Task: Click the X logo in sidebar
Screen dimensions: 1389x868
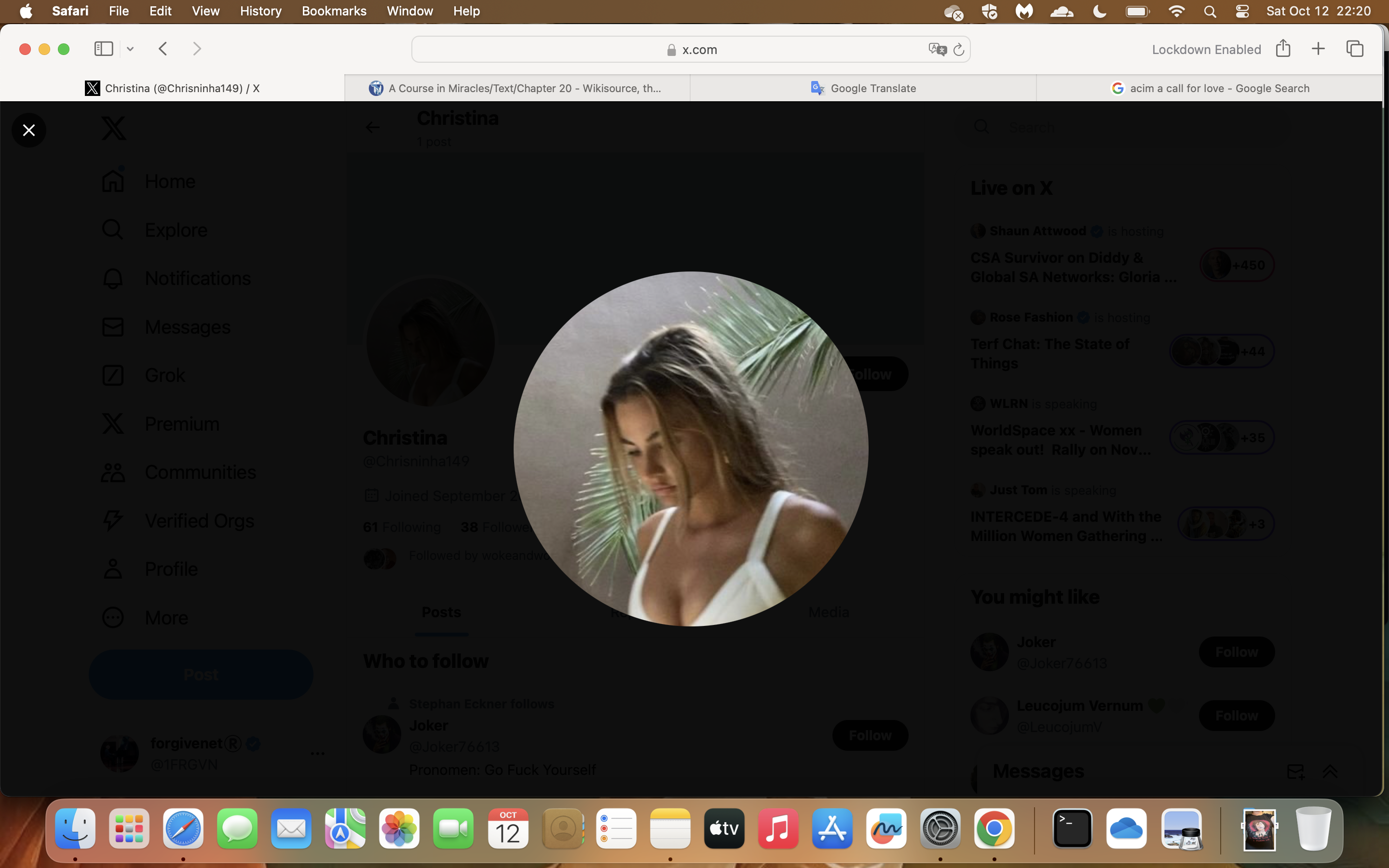Action: (114, 128)
